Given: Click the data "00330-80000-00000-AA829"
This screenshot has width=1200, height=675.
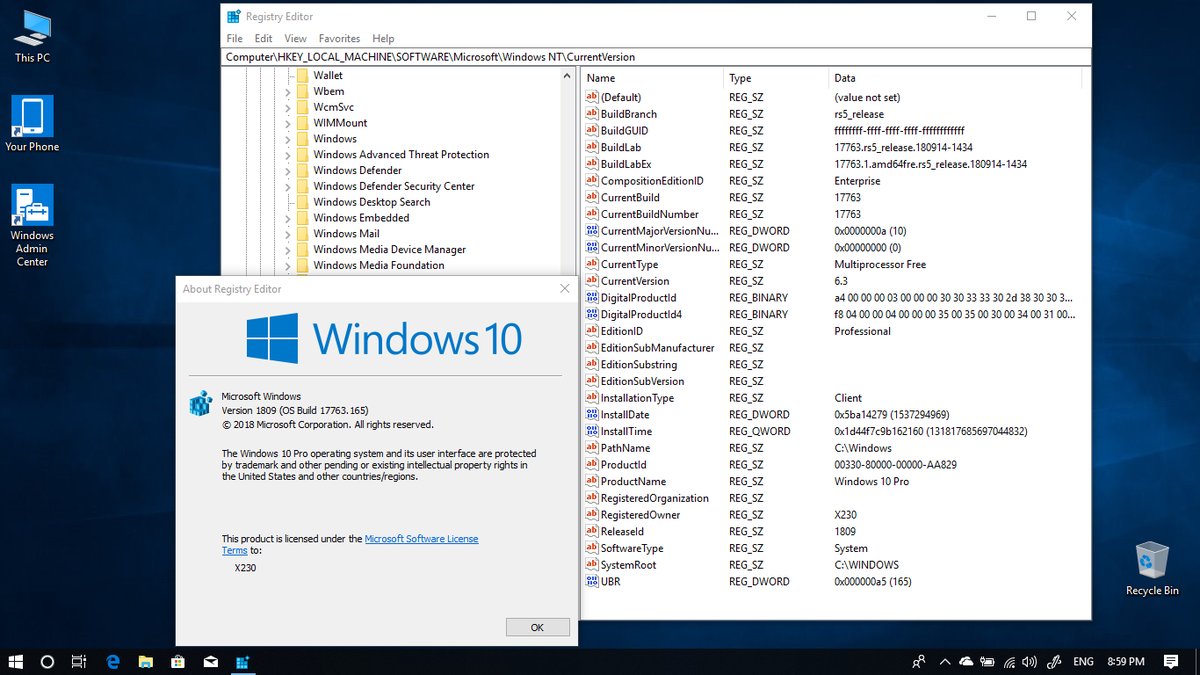Looking at the screenshot, I should [x=895, y=465].
